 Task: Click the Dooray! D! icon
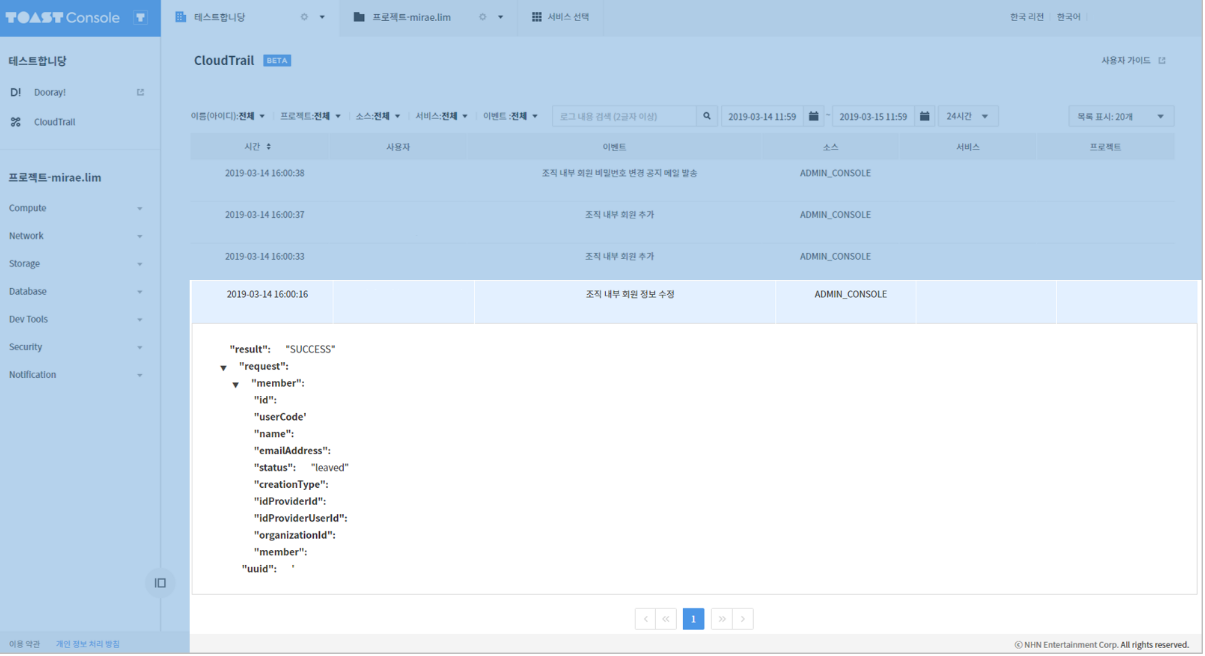15,92
